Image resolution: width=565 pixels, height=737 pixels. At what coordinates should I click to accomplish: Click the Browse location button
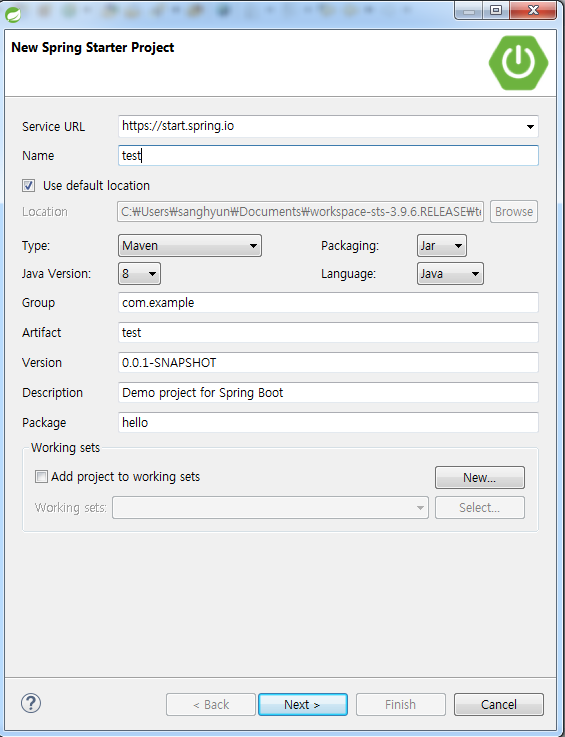(514, 212)
